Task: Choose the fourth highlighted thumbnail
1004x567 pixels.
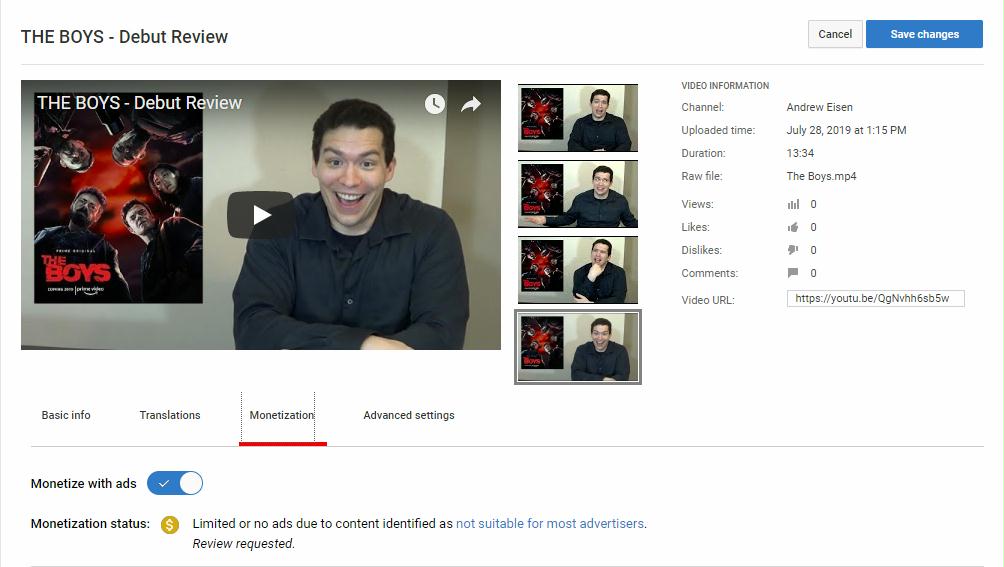Action: pyautogui.click(x=578, y=347)
